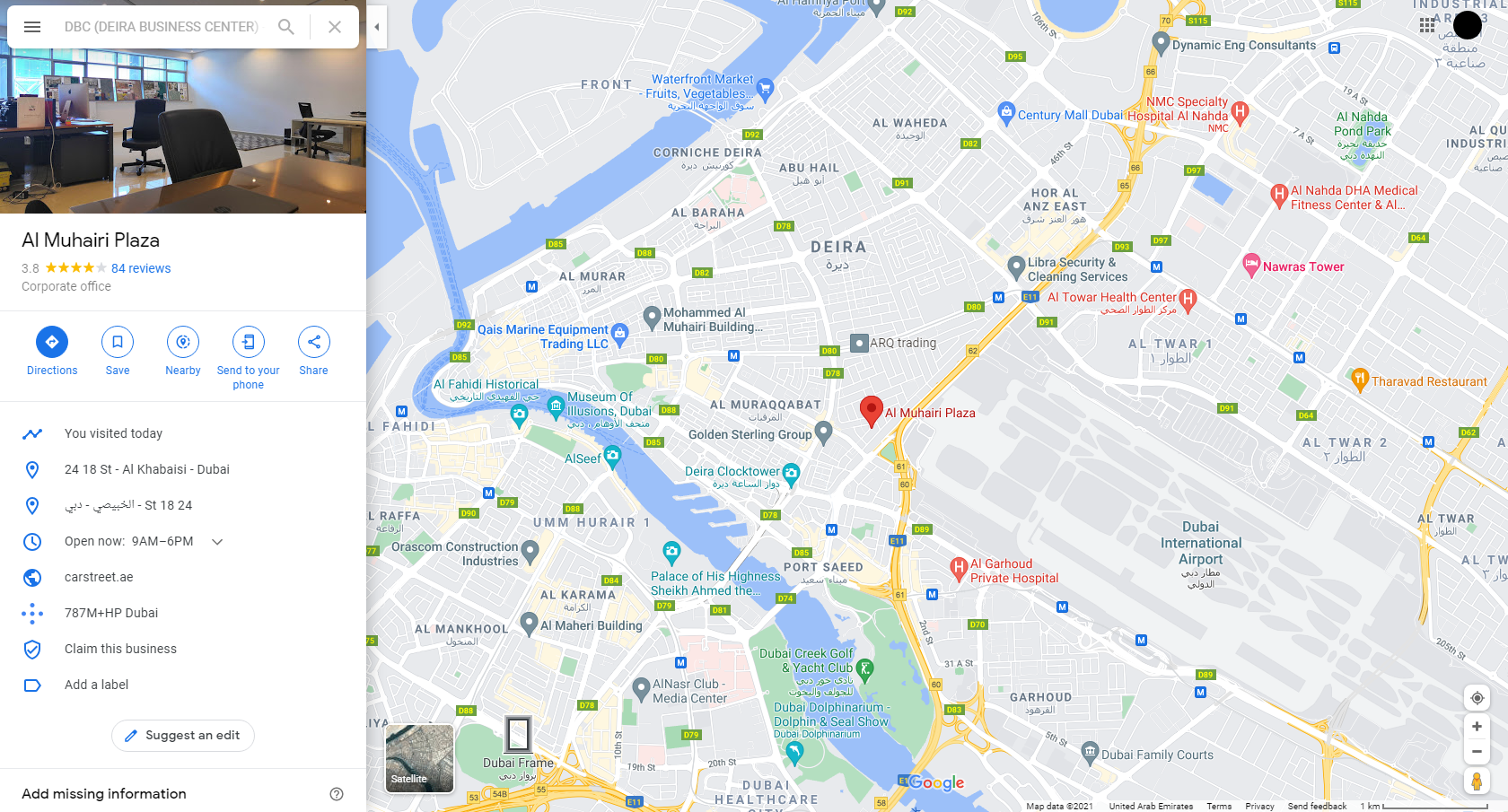1508x812 pixels.
Task: Click Suggest an edit button
Action: click(183, 736)
